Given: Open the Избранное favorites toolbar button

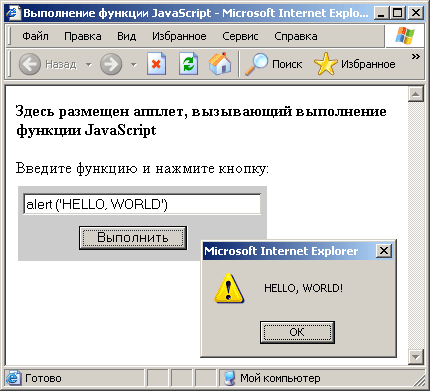Looking at the screenshot, I should 355,64.
